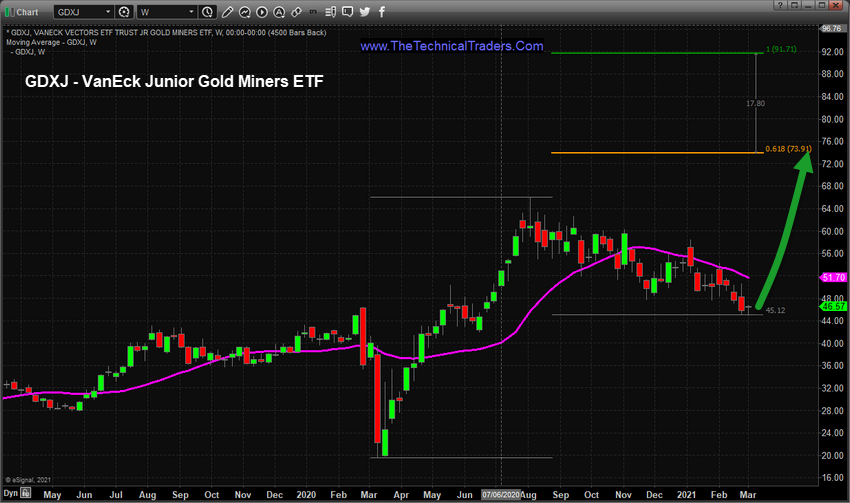
Task: Open the help question mark button
Action: [x=780, y=5]
